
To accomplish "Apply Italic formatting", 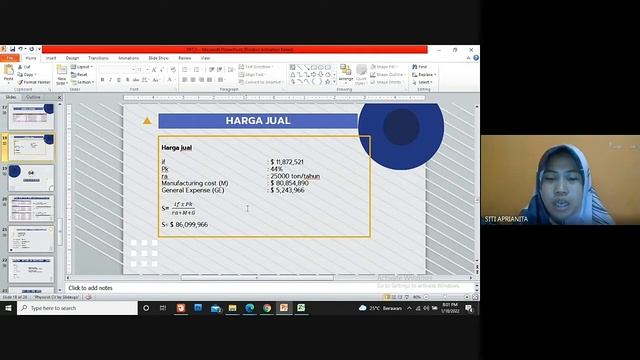I will (110, 80).
